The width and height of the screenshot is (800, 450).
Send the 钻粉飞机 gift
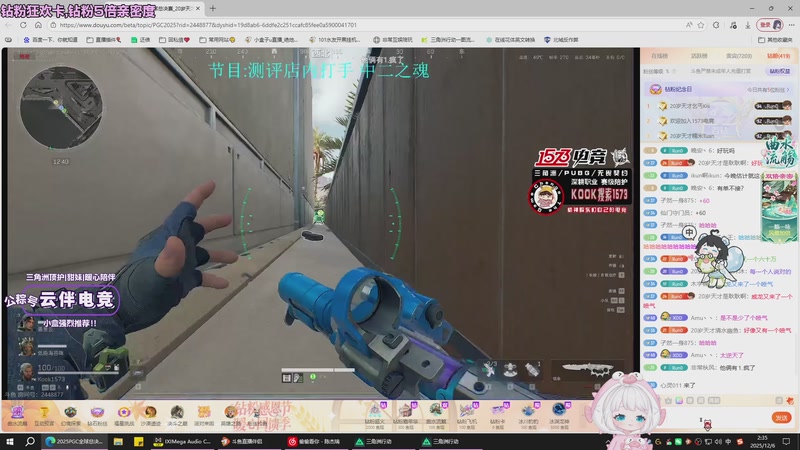pos(466,415)
